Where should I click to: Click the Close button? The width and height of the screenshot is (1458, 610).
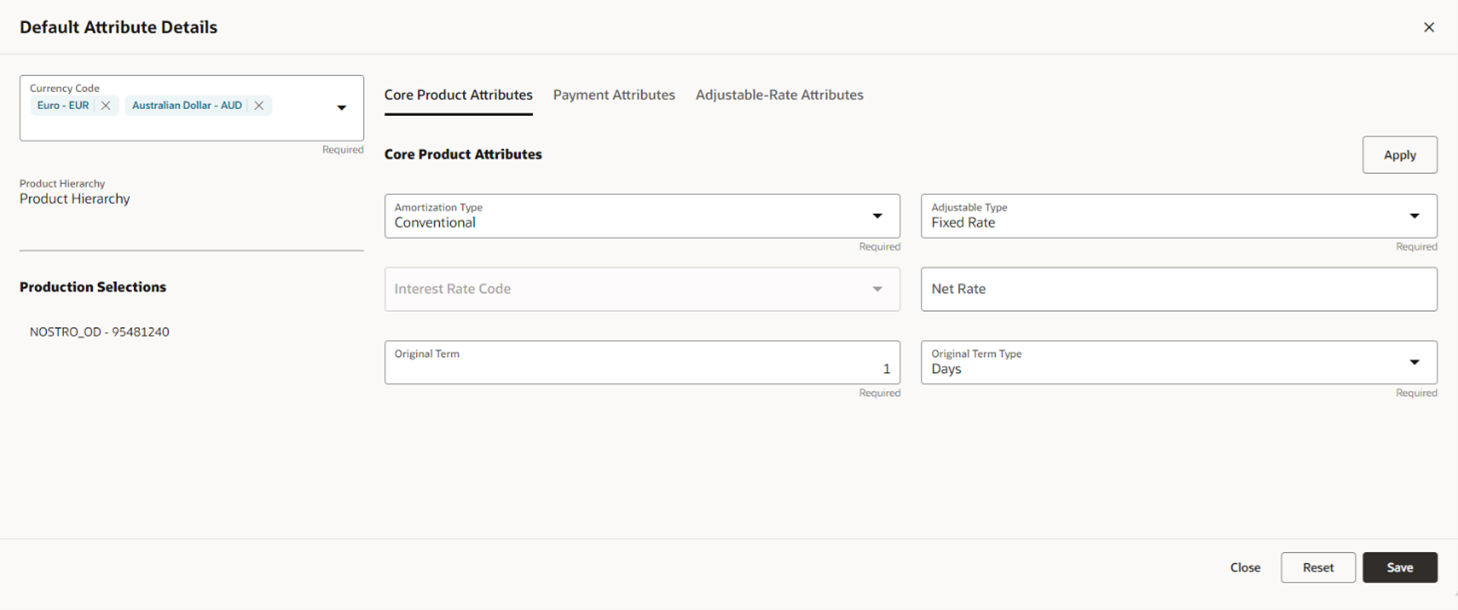(1244, 567)
